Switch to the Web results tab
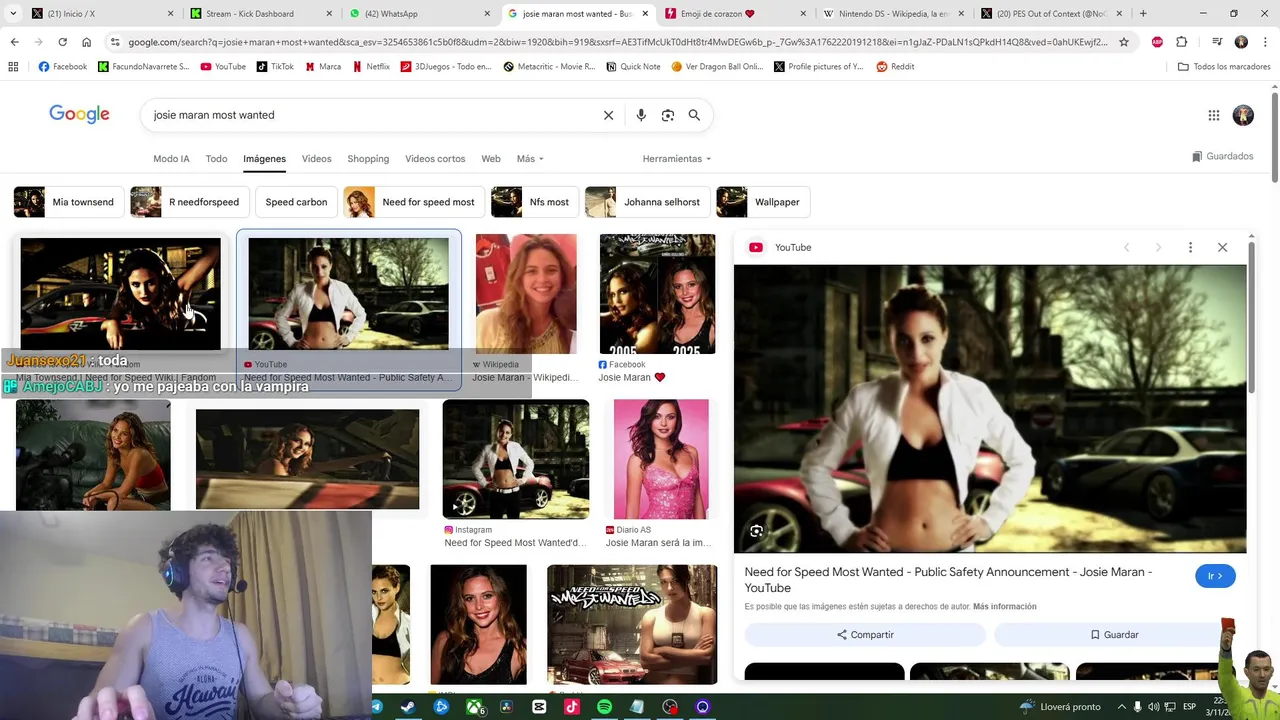Image resolution: width=1280 pixels, height=720 pixels. point(491,159)
